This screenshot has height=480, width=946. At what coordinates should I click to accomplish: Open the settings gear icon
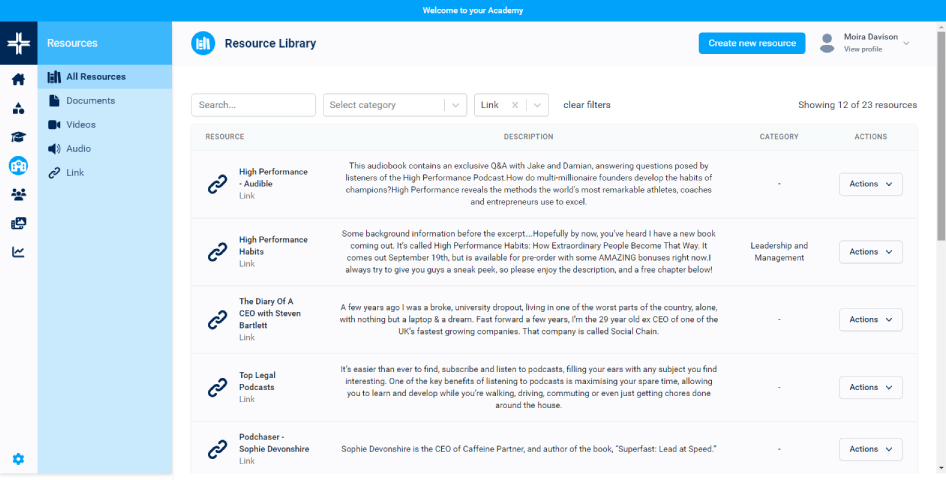(x=18, y=459)
